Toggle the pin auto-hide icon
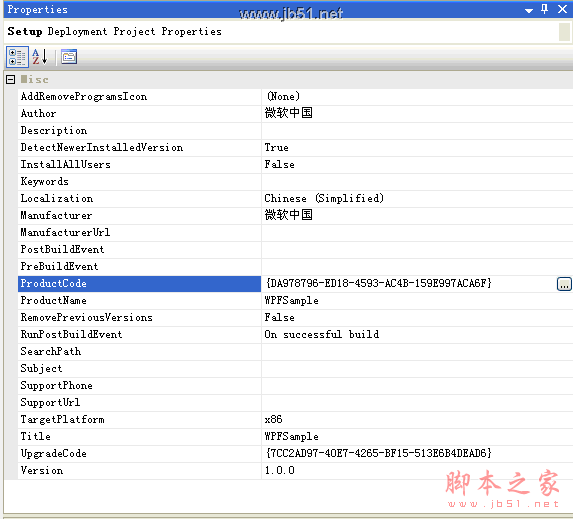 tap(545, 9)
